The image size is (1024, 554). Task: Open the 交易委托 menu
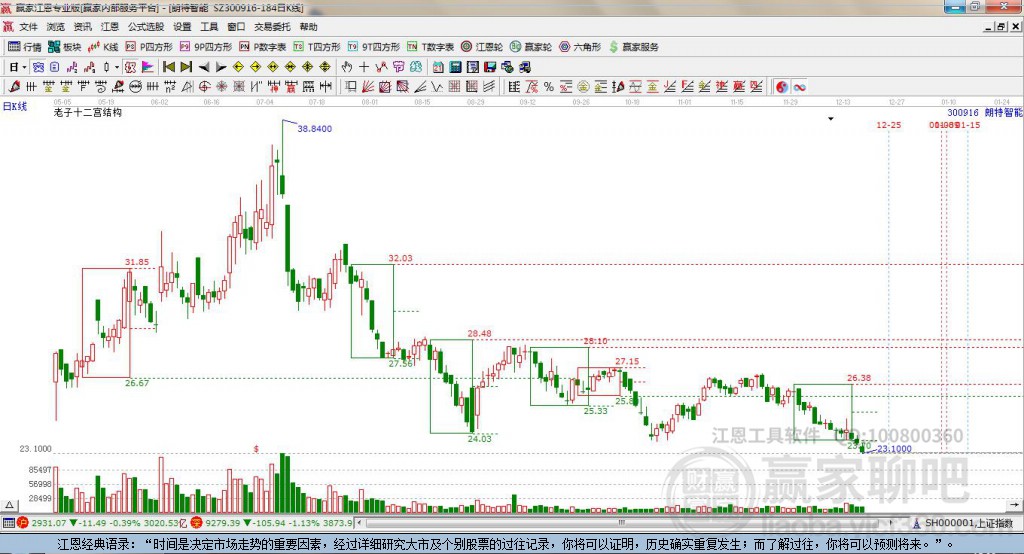point(272,27)
